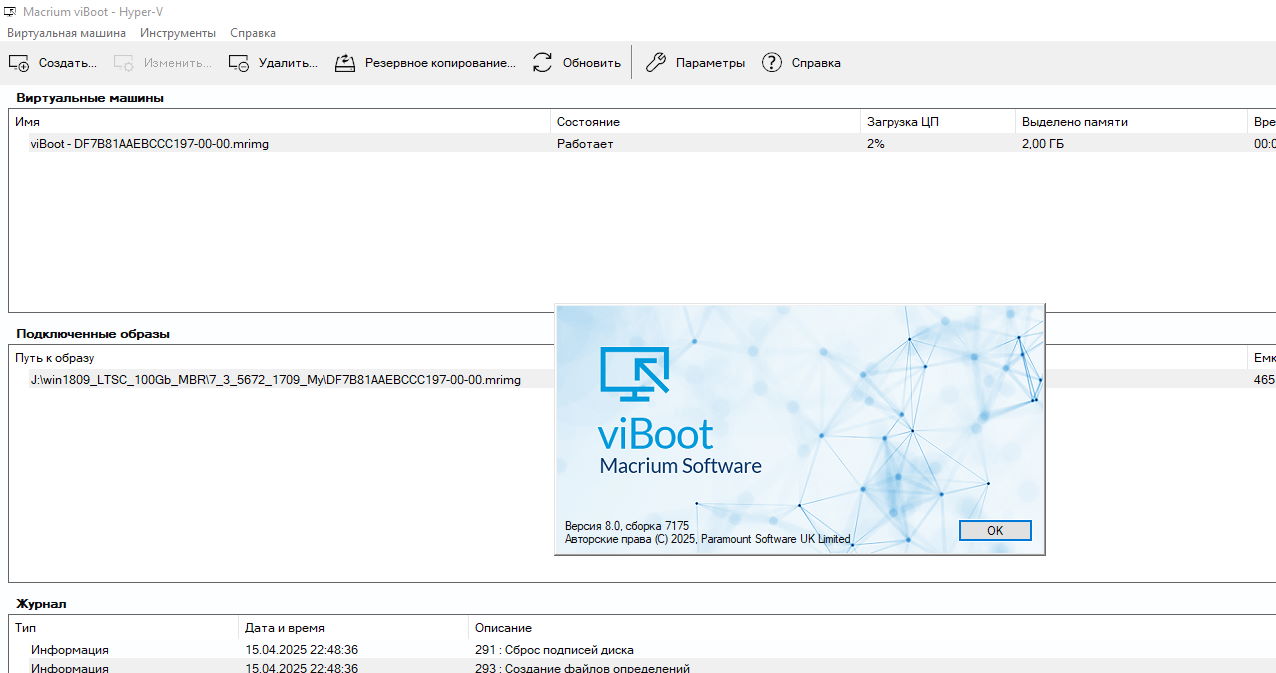Click the Информация cell of log entry 293
1276x673 pixels.
pyautogui.click(x=70, y=668)
